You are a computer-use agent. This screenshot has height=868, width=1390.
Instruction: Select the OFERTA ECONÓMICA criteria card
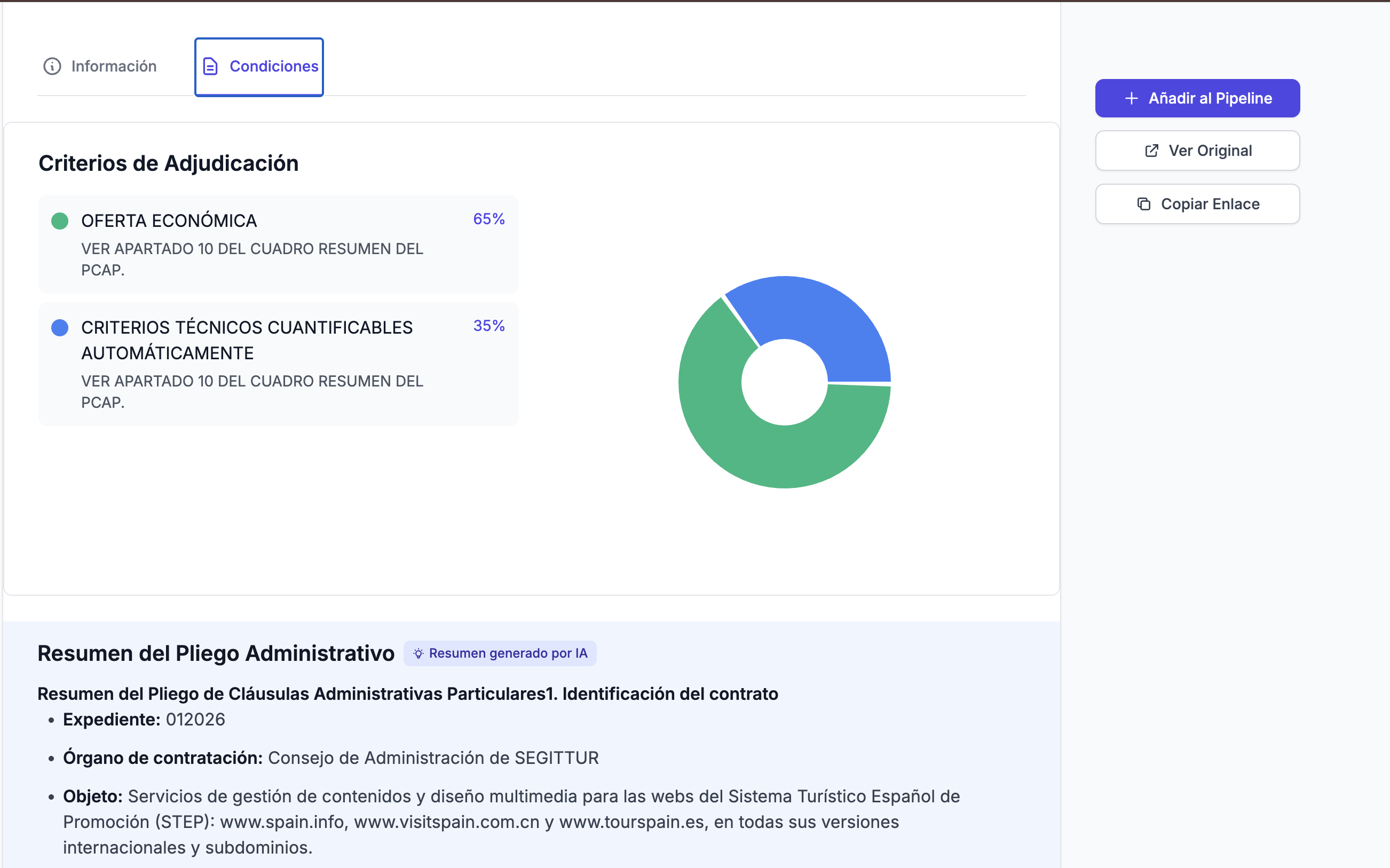click(278, 244)
